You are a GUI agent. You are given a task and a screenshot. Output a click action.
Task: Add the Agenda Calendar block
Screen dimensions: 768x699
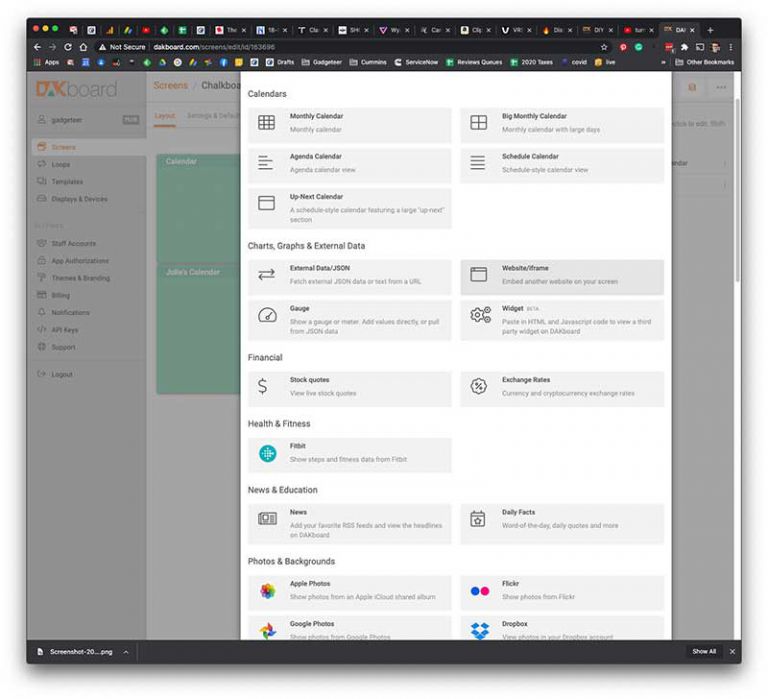tap(349, 163)
